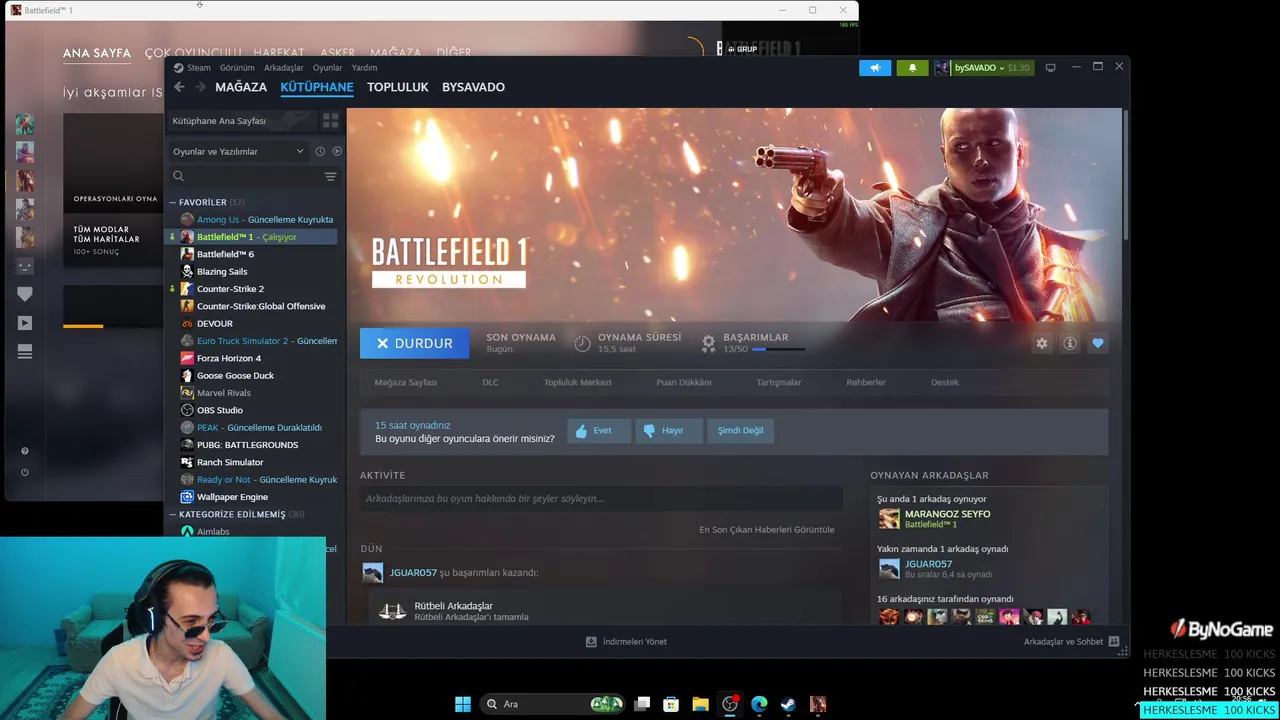Focus the Windows taskbar search box

click(x=552, y=704)
